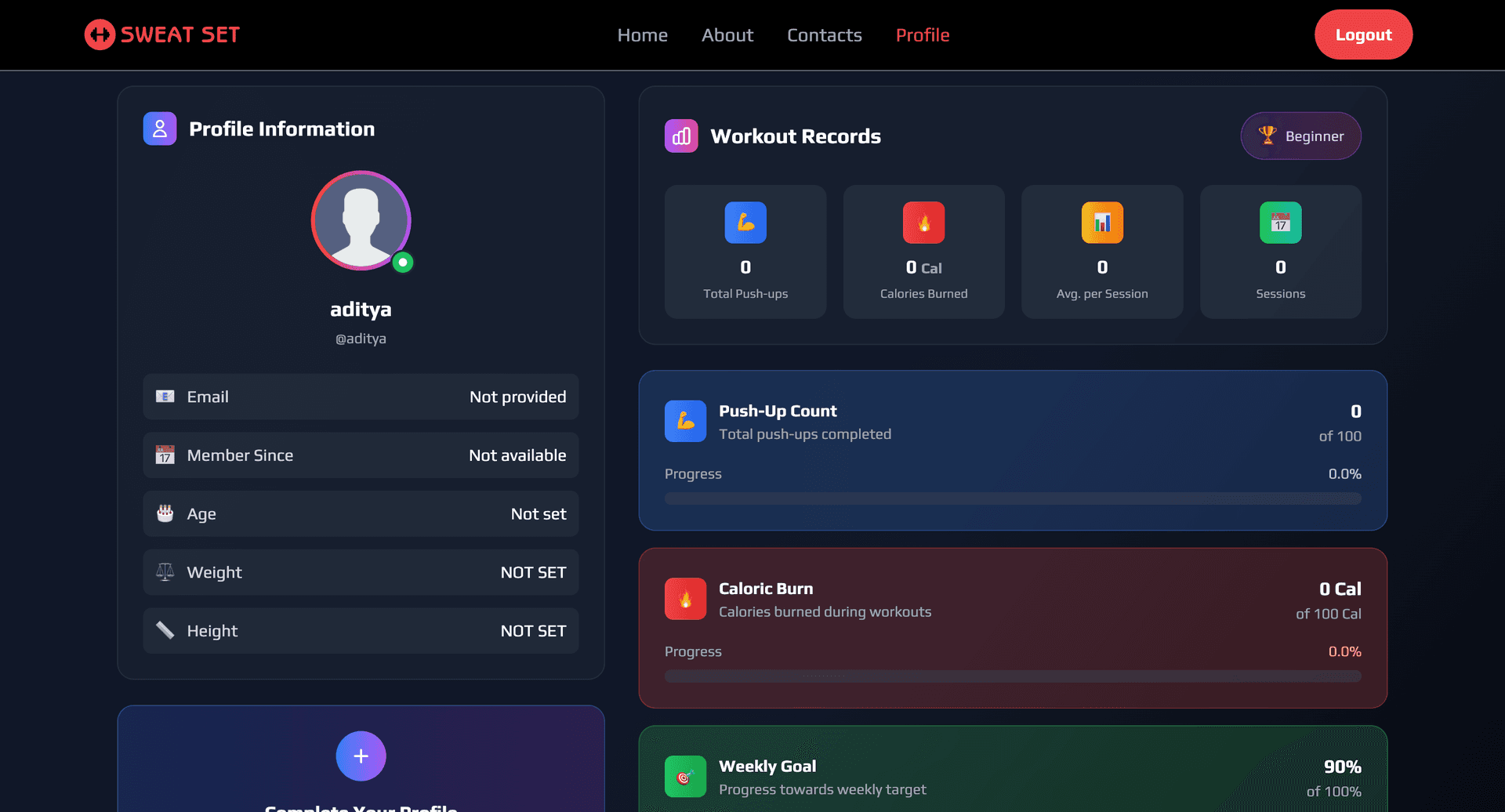Click the Avg. per Session stat card

(1102, 252)
